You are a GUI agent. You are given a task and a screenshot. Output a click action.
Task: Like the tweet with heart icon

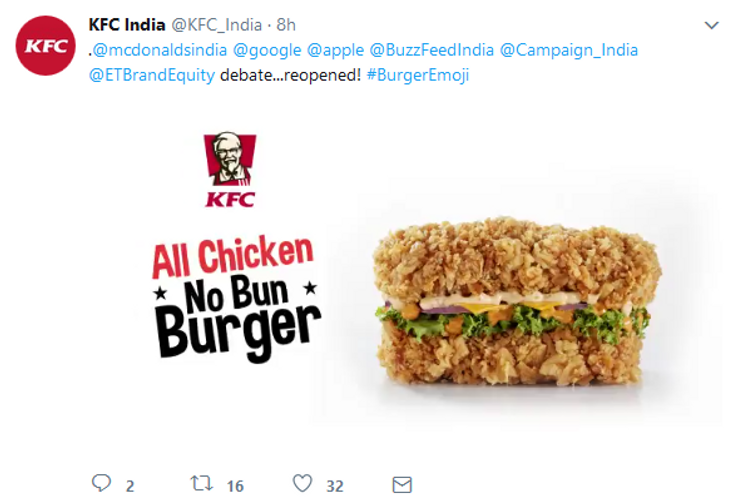coord(303,484)
